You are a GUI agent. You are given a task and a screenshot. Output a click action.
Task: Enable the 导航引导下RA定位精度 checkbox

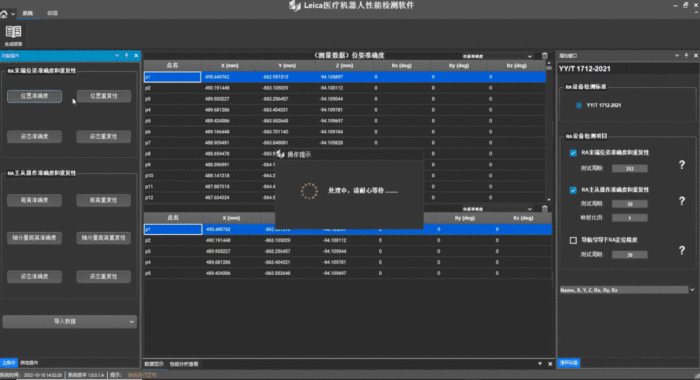[x=573, y=240]
